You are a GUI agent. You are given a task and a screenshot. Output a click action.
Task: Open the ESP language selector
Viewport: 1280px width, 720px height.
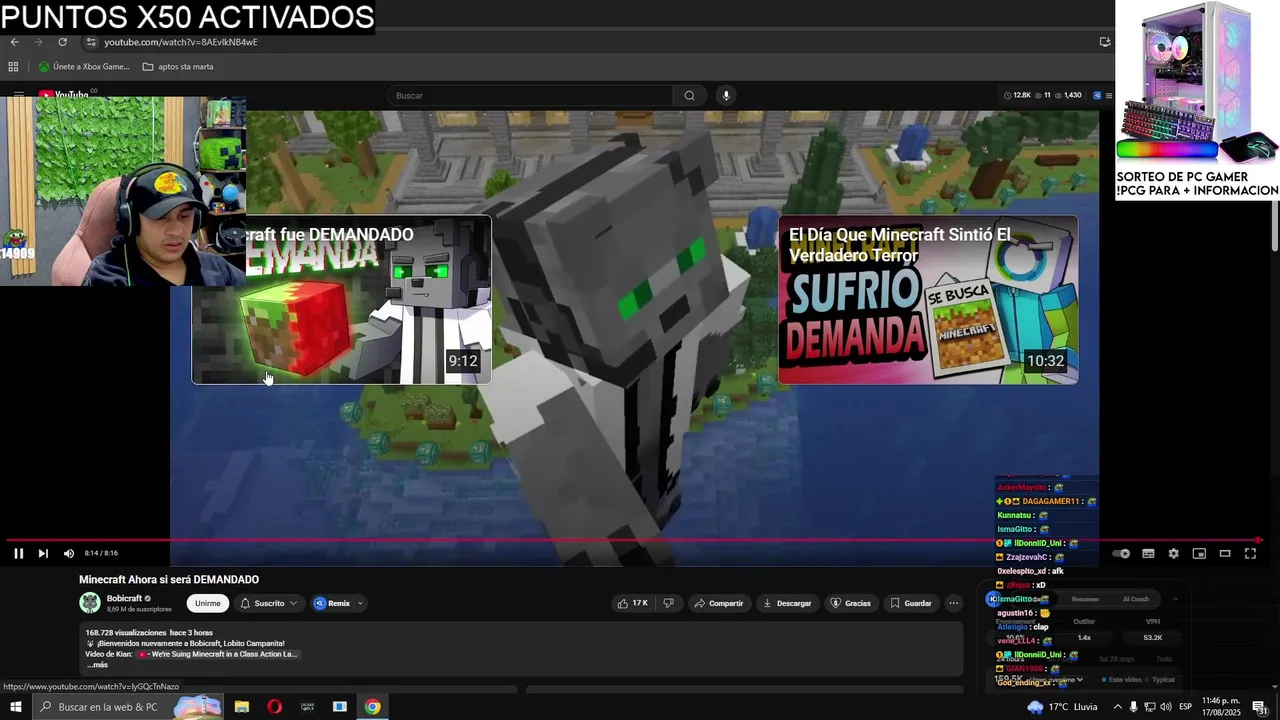coord(1185,707)
